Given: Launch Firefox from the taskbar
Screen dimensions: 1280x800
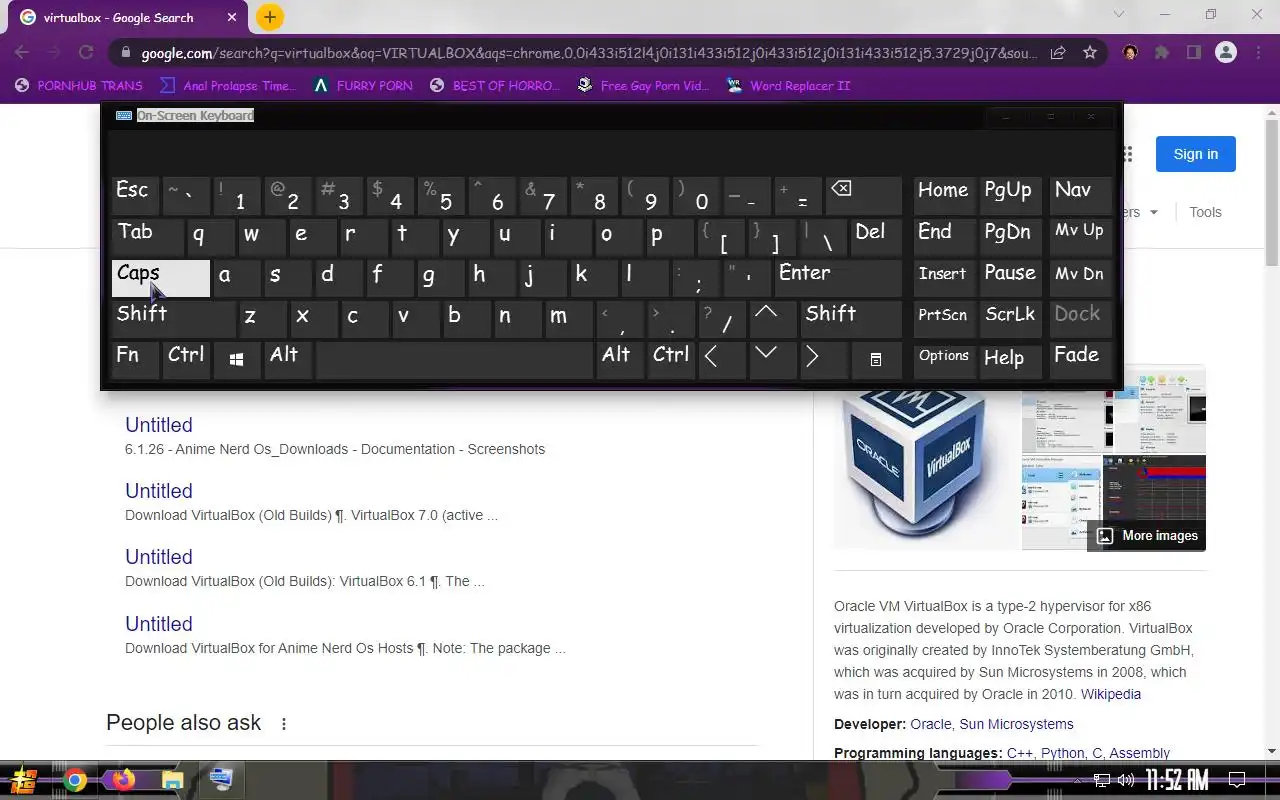Looking at the screenshot, I should coord(124,780).
